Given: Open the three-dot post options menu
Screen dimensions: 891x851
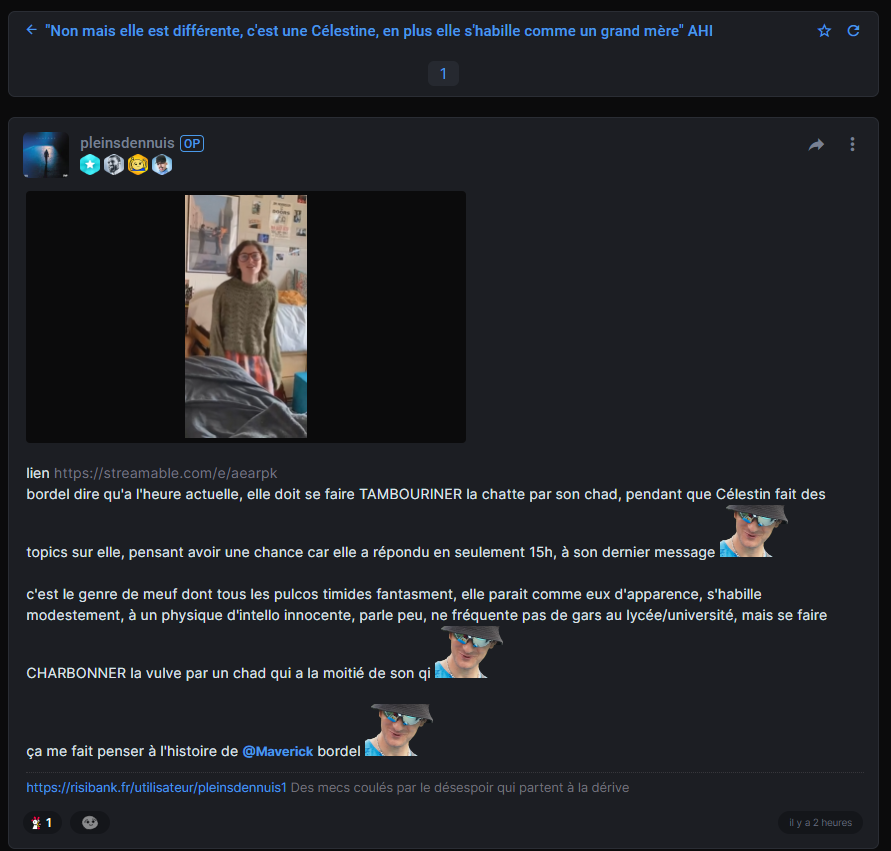Looking at the screenshot, I should point(852,145).
